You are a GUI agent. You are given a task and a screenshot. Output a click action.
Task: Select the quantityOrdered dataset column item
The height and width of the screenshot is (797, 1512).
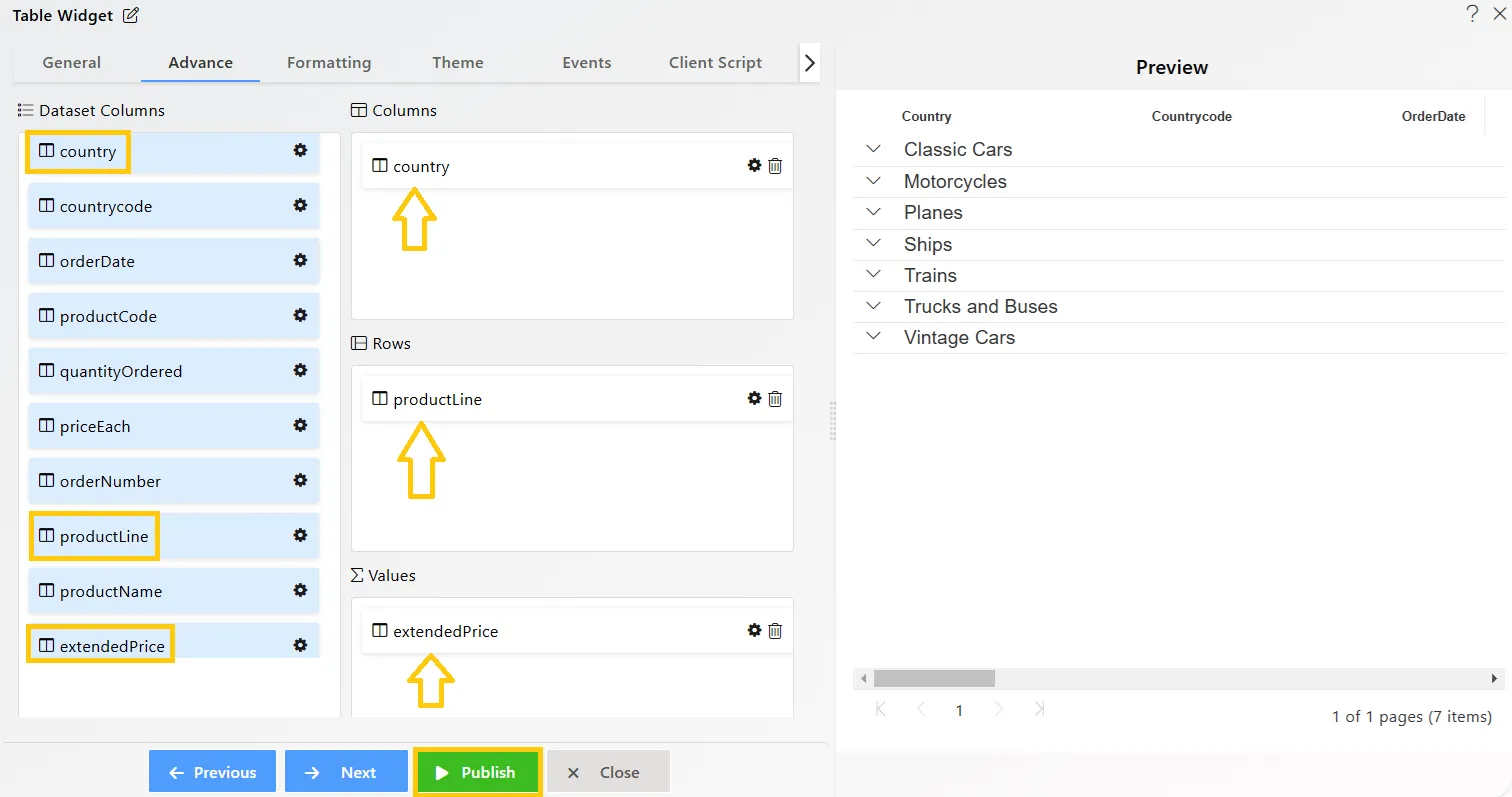click(x=174, y=371)
